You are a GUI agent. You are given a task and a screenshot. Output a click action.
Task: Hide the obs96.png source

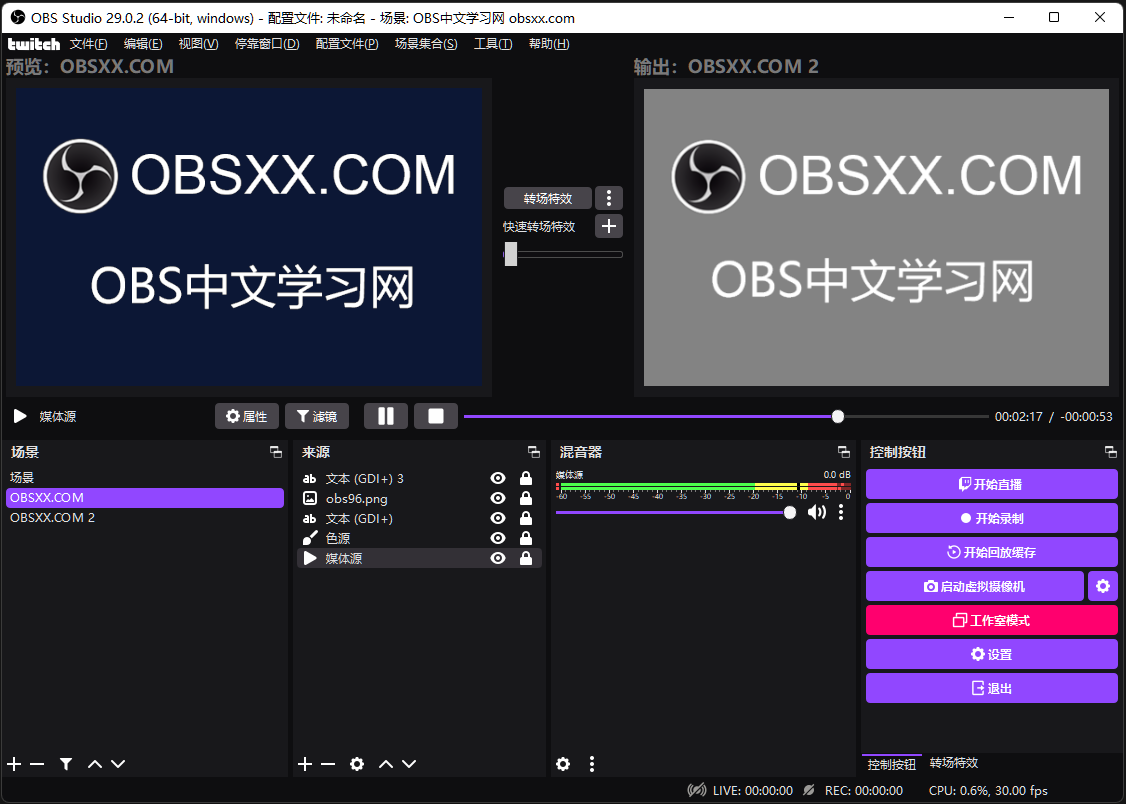498,498
